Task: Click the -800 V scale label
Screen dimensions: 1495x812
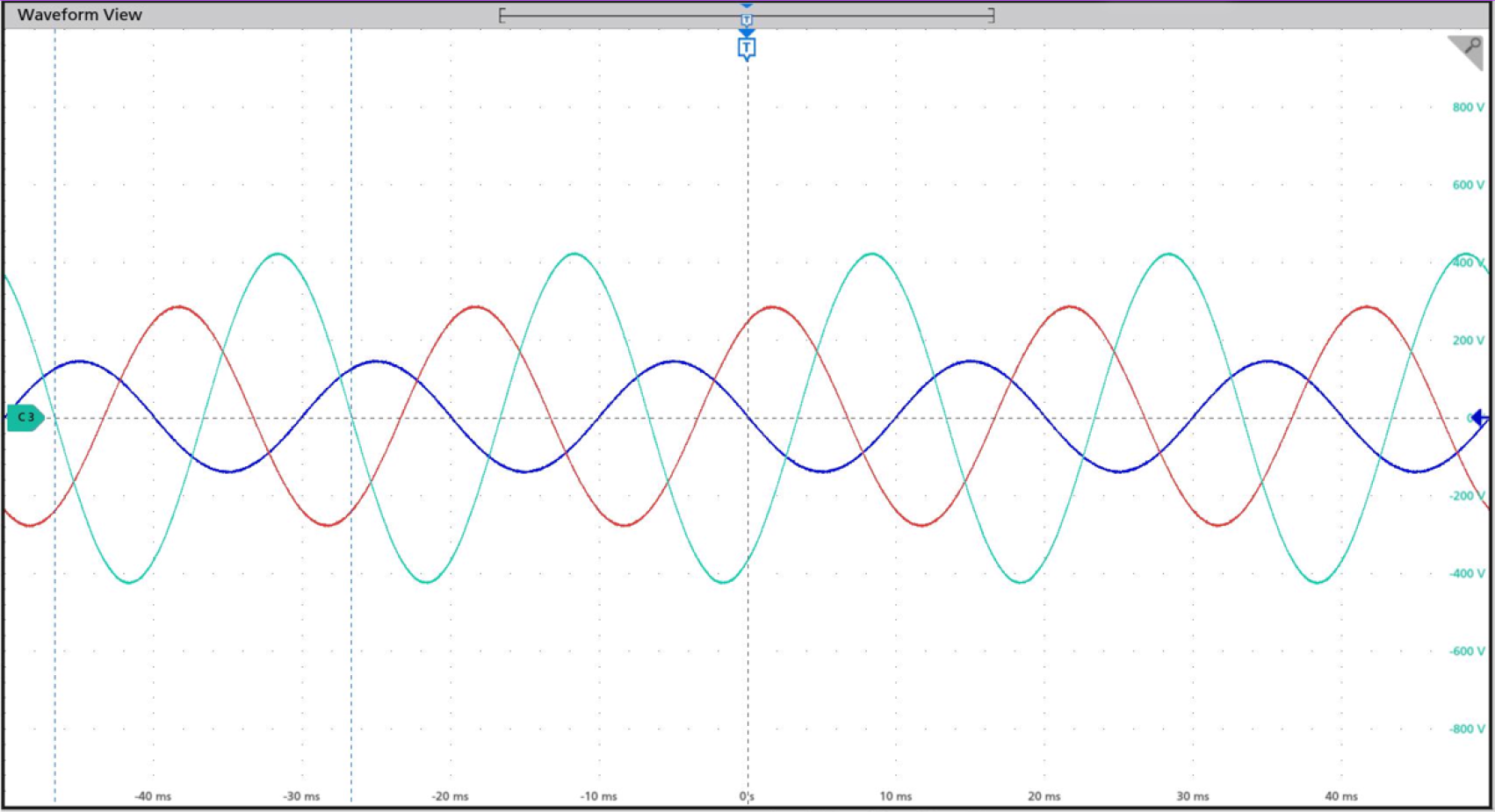Action: pos(1466,729)
